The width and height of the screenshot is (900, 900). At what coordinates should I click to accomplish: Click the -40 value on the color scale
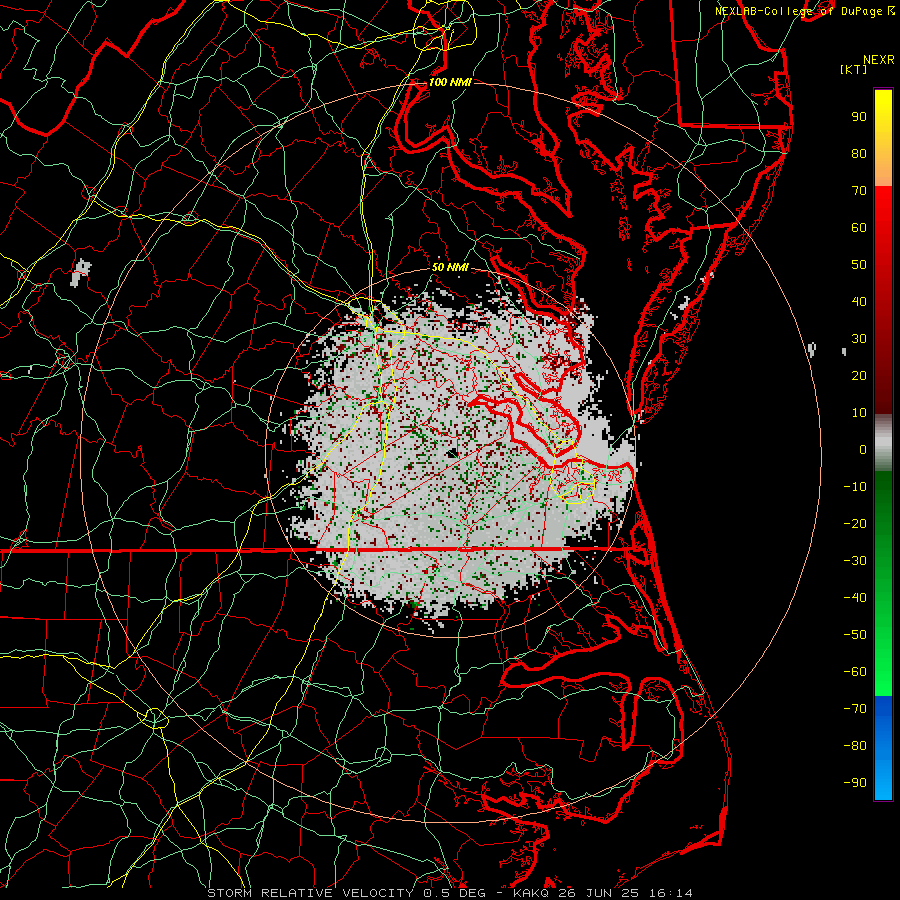point(855,598)
